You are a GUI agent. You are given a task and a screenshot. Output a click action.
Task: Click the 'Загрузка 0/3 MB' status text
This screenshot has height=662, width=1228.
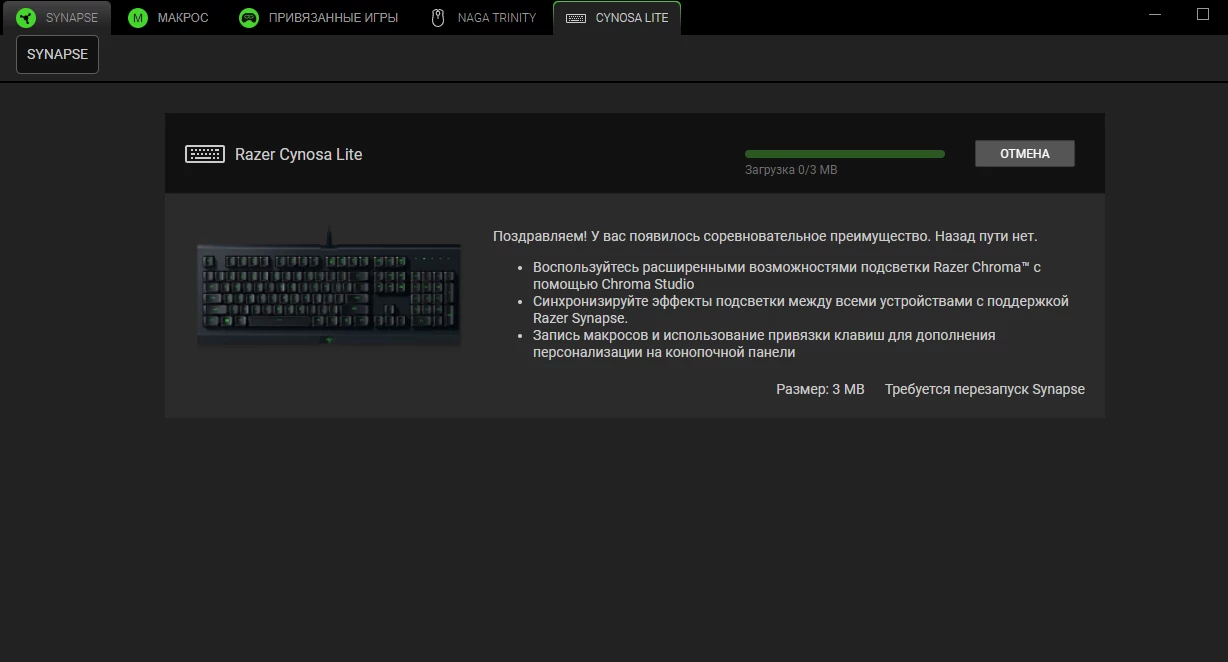tap(791, 170)
